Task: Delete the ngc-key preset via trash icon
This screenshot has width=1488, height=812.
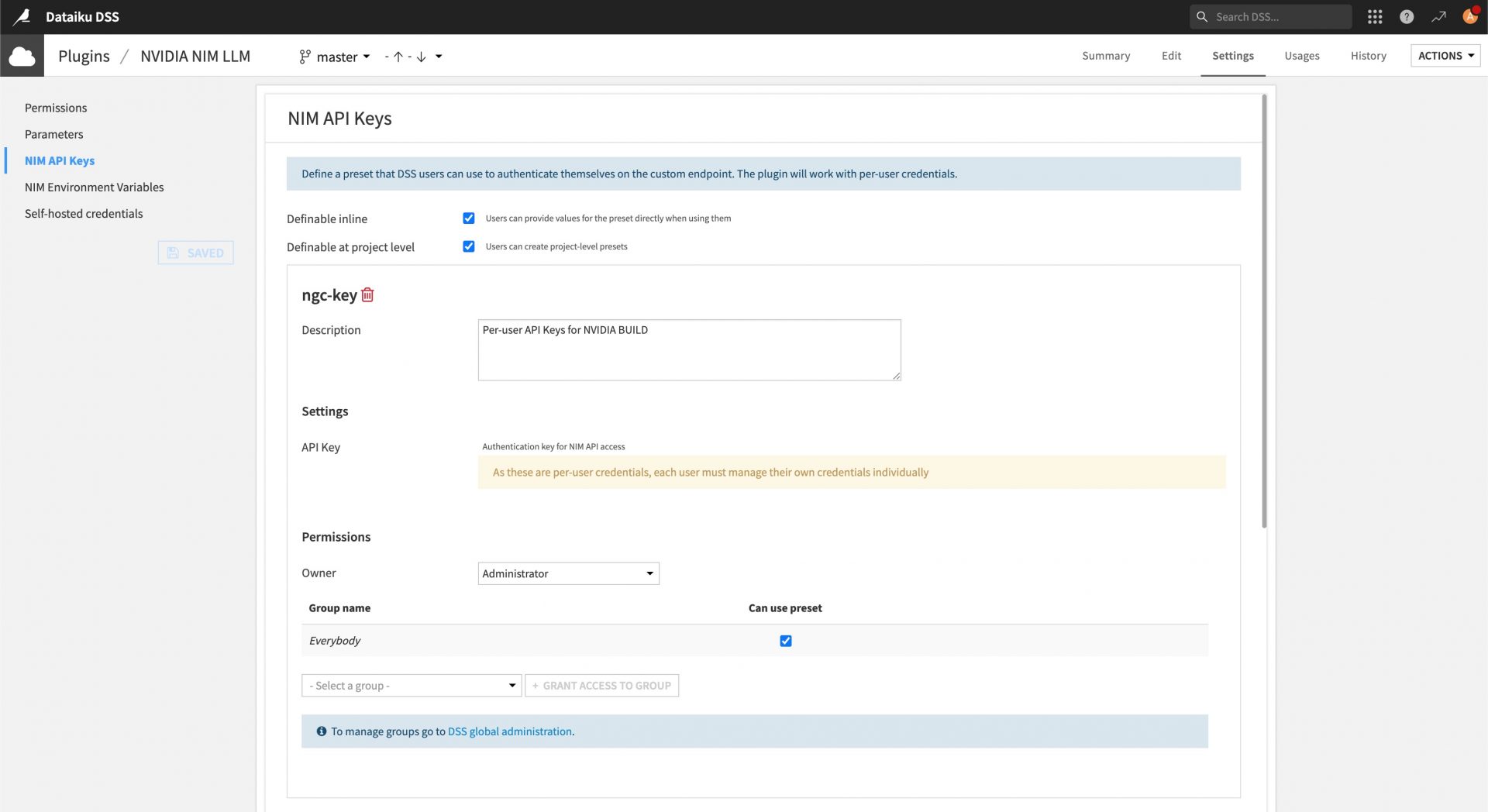Action: coord(367,294)
